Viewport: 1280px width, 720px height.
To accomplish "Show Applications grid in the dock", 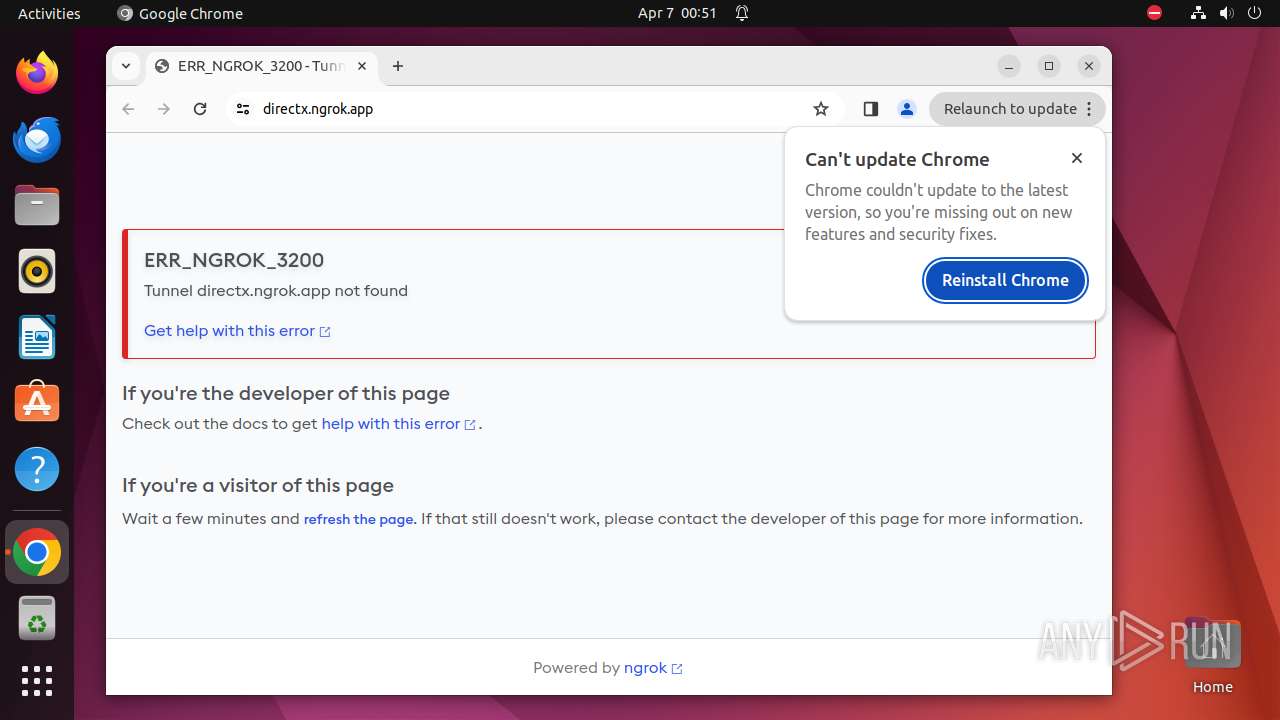I will coord(37,681).
